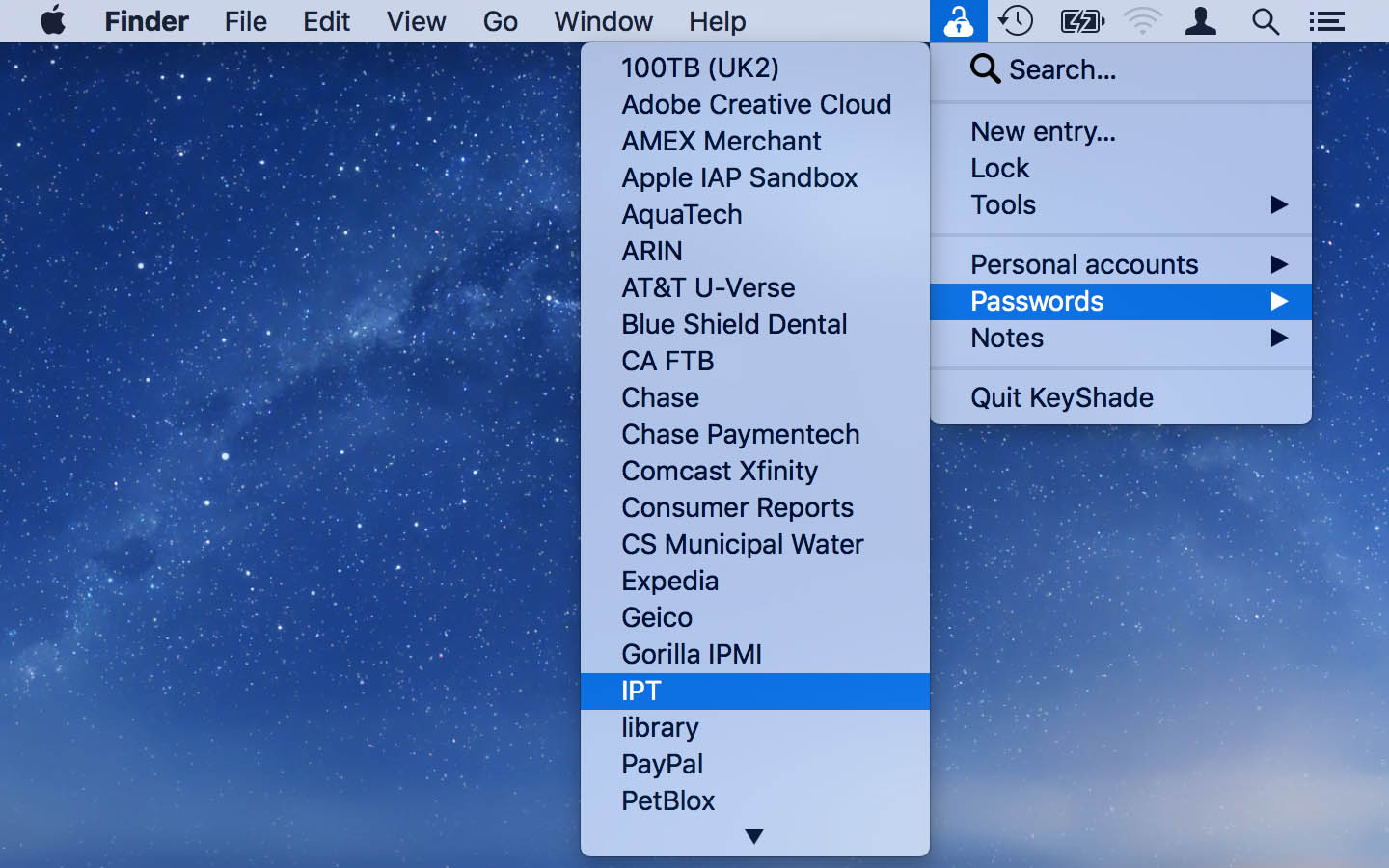The width and height of the screenshot is (1389, 868).
Task: Choose New entry… in KeyShade menu
Action: (1121, 131)
